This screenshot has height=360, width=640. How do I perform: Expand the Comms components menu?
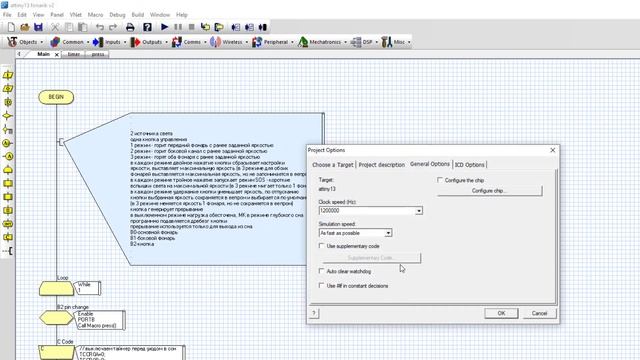pyautogui.click(x=189, y=42)
